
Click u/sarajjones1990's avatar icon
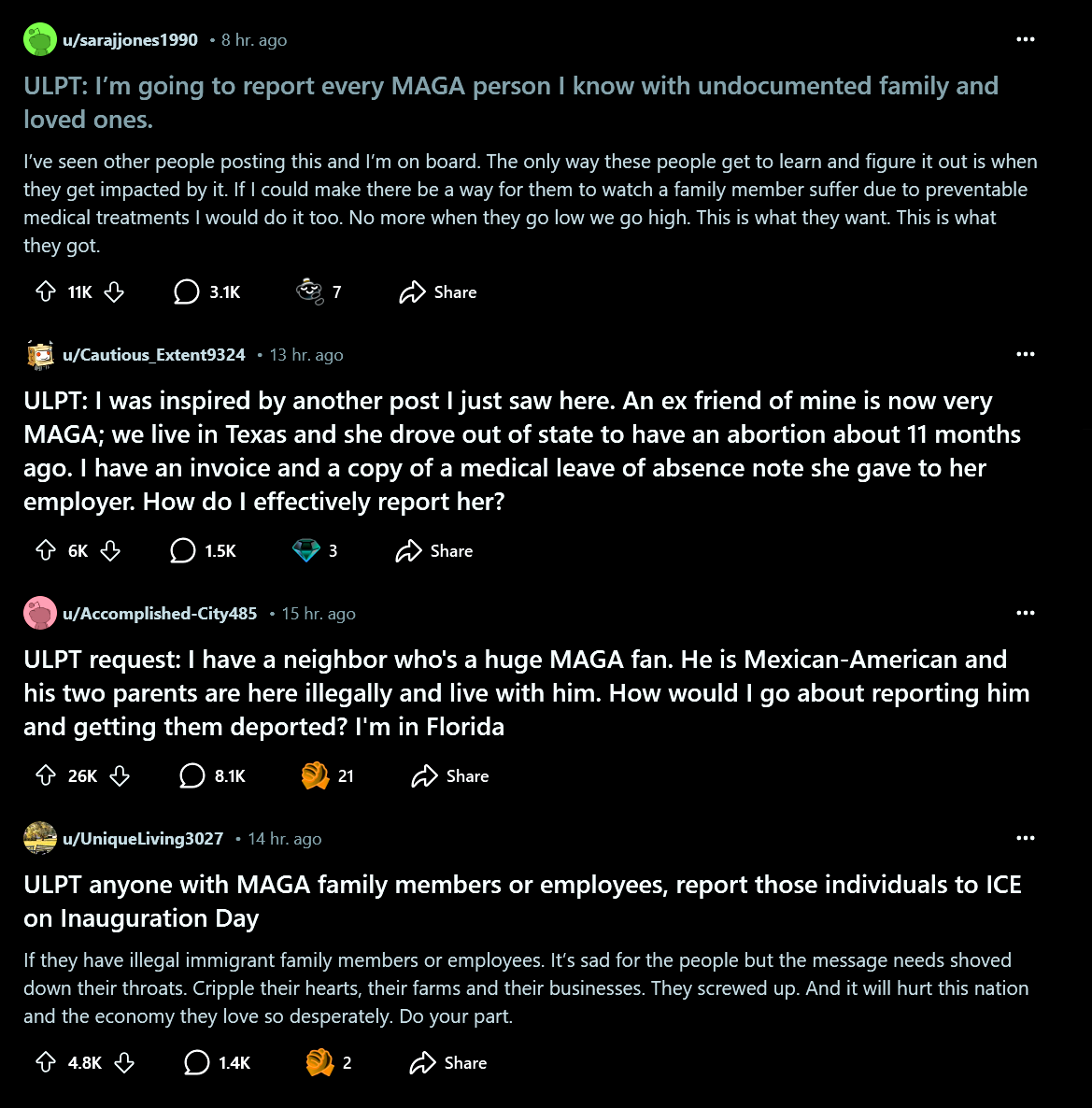click(x=40, y=40)
